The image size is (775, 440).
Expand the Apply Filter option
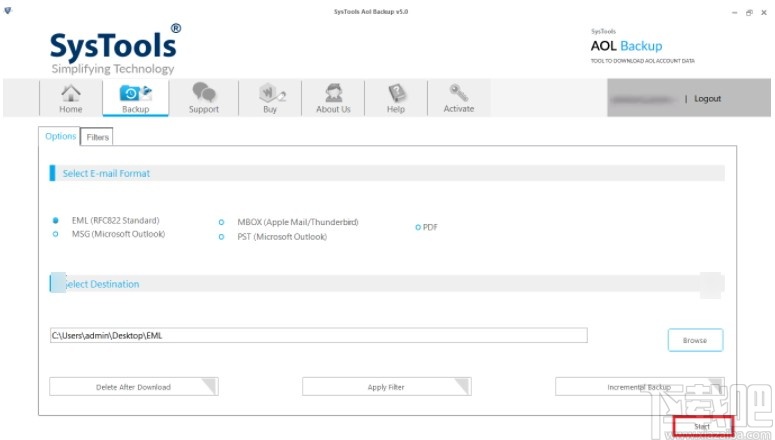[387, 387]
